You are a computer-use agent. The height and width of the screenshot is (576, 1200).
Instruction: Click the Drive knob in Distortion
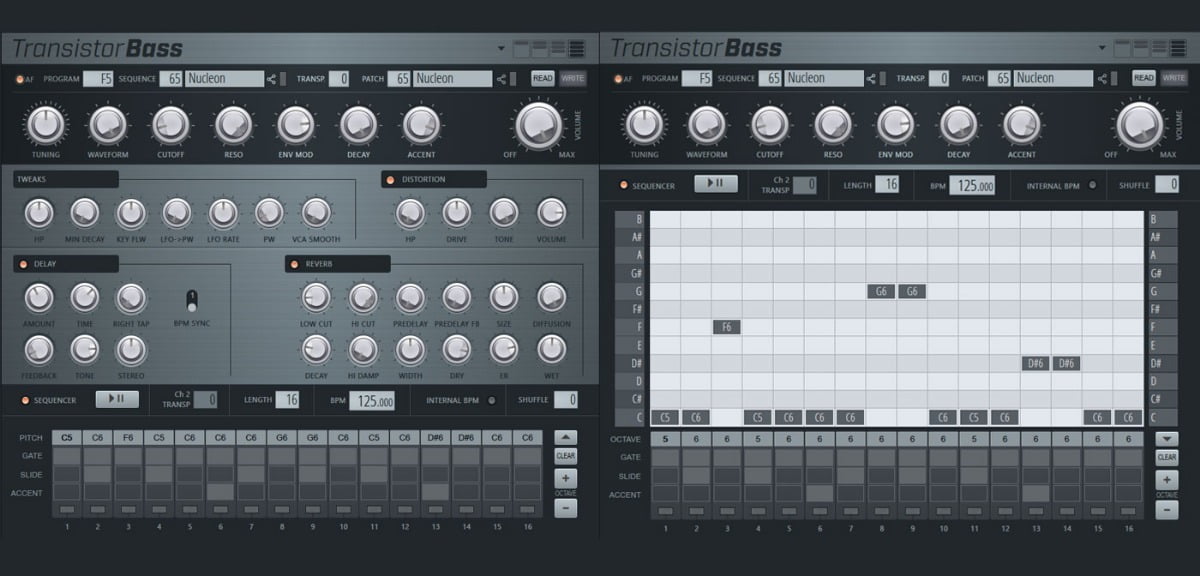[456, 212]
